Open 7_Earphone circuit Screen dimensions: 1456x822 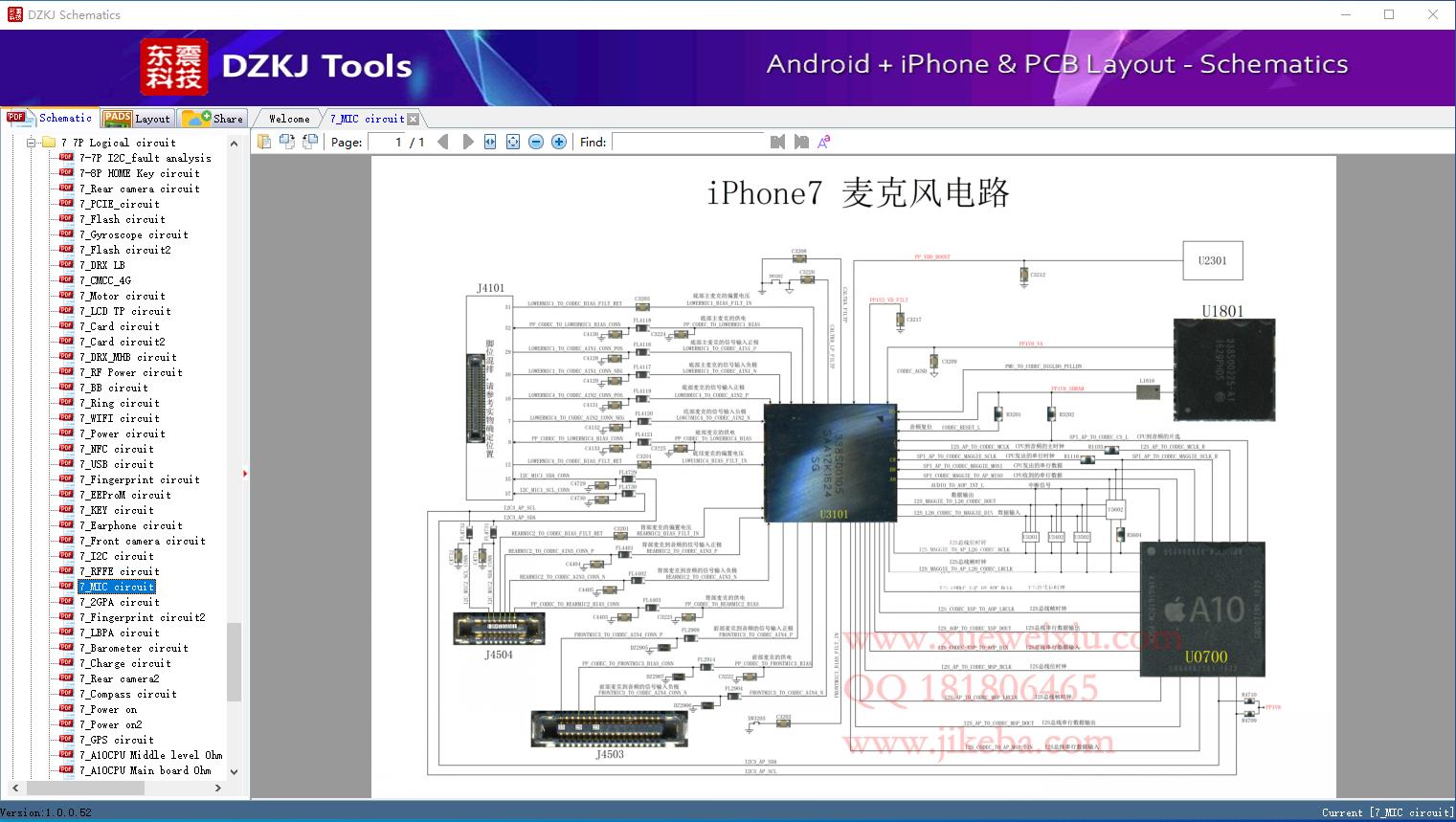coord(131,525)
